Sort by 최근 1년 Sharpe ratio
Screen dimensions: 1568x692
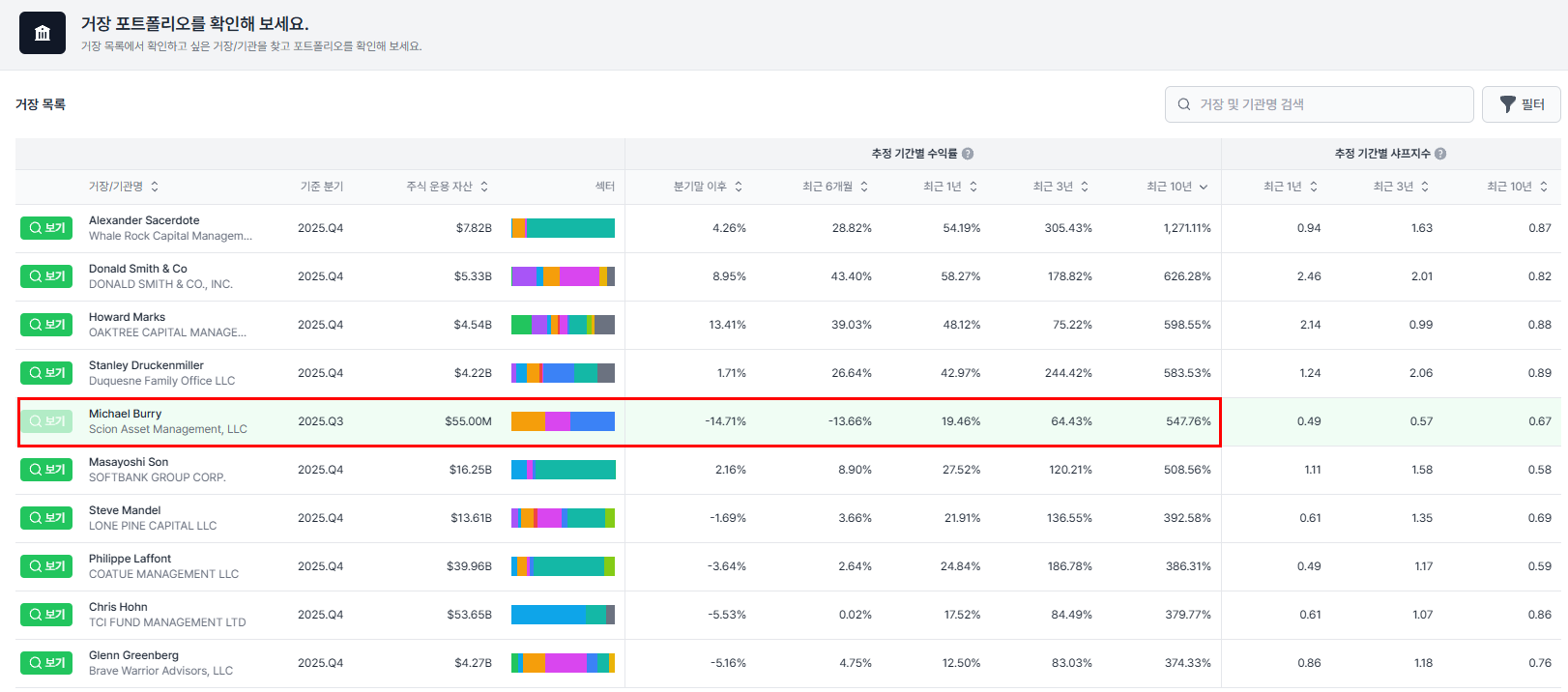1291,187
